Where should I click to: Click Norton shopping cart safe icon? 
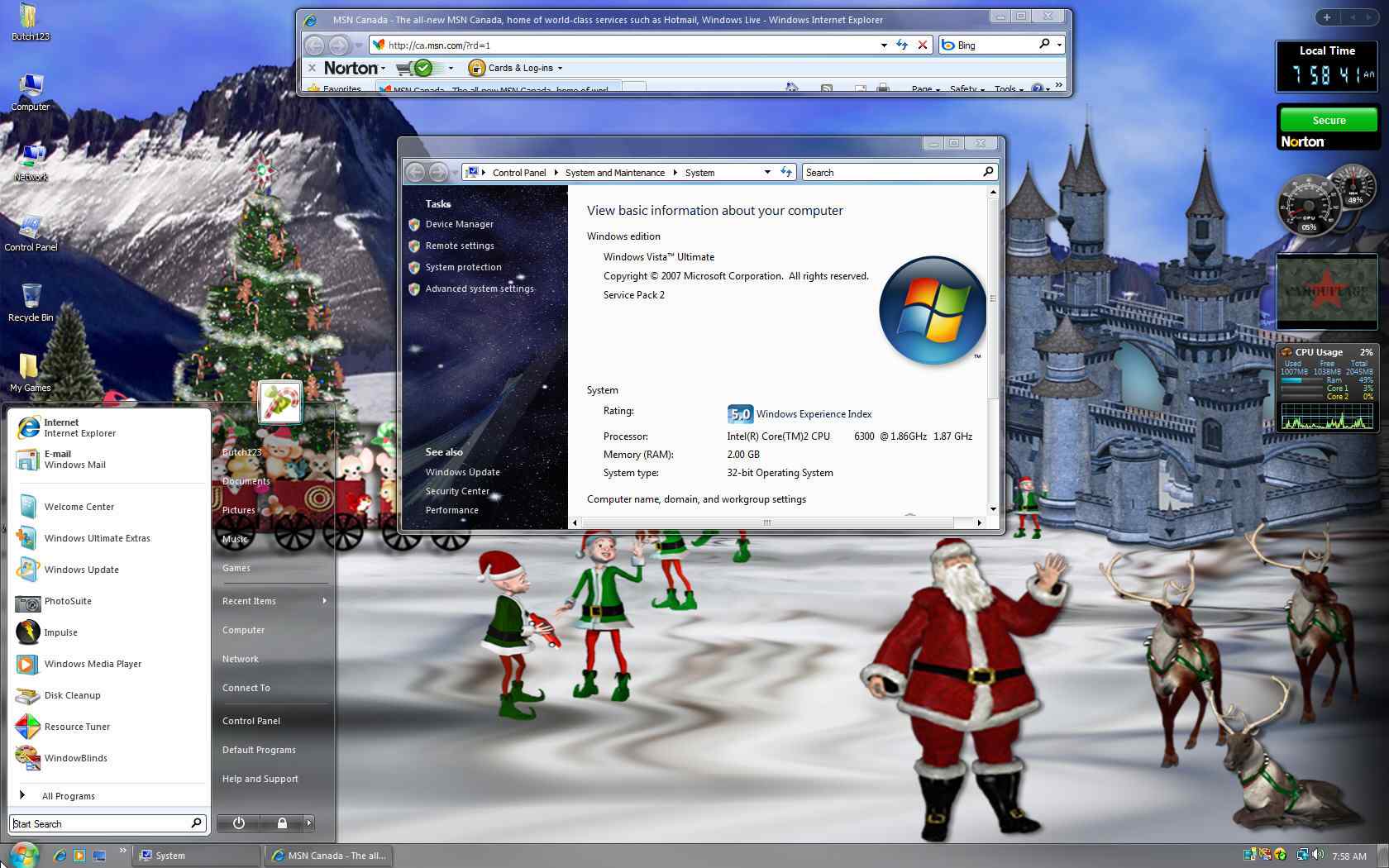pyautogui.click(x=415, y=68)
